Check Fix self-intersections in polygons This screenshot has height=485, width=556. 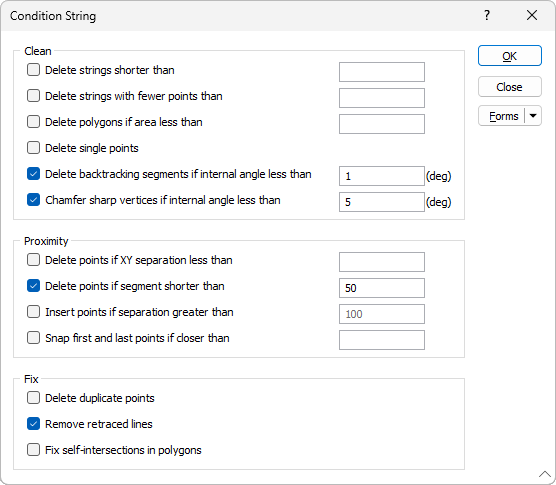33,450
